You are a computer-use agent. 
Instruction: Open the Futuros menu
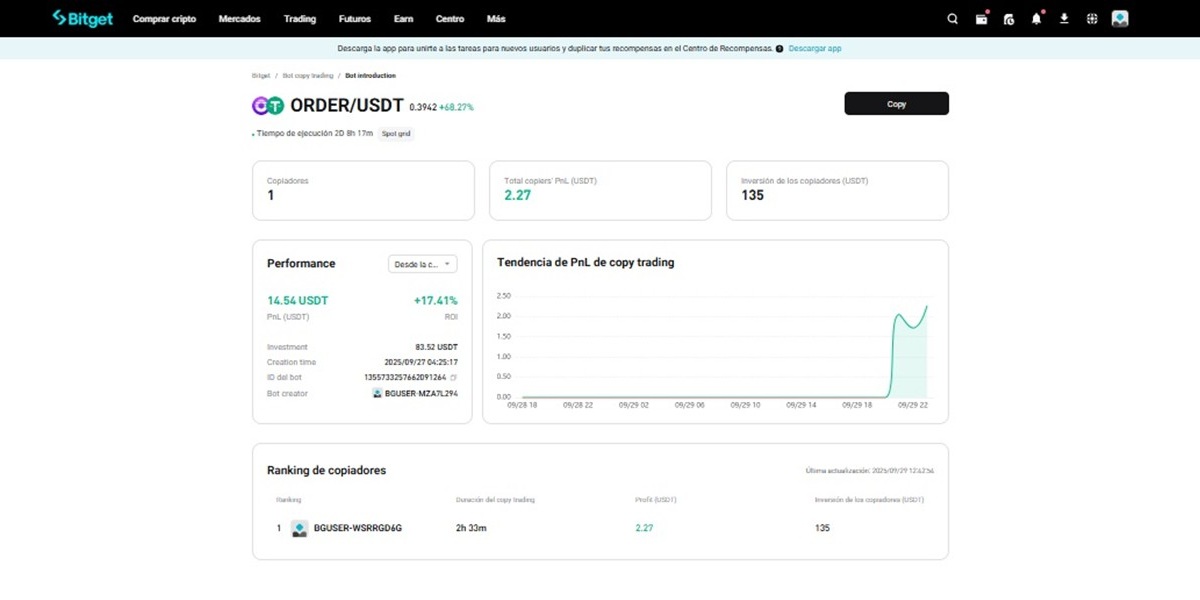tap(354, 19)
